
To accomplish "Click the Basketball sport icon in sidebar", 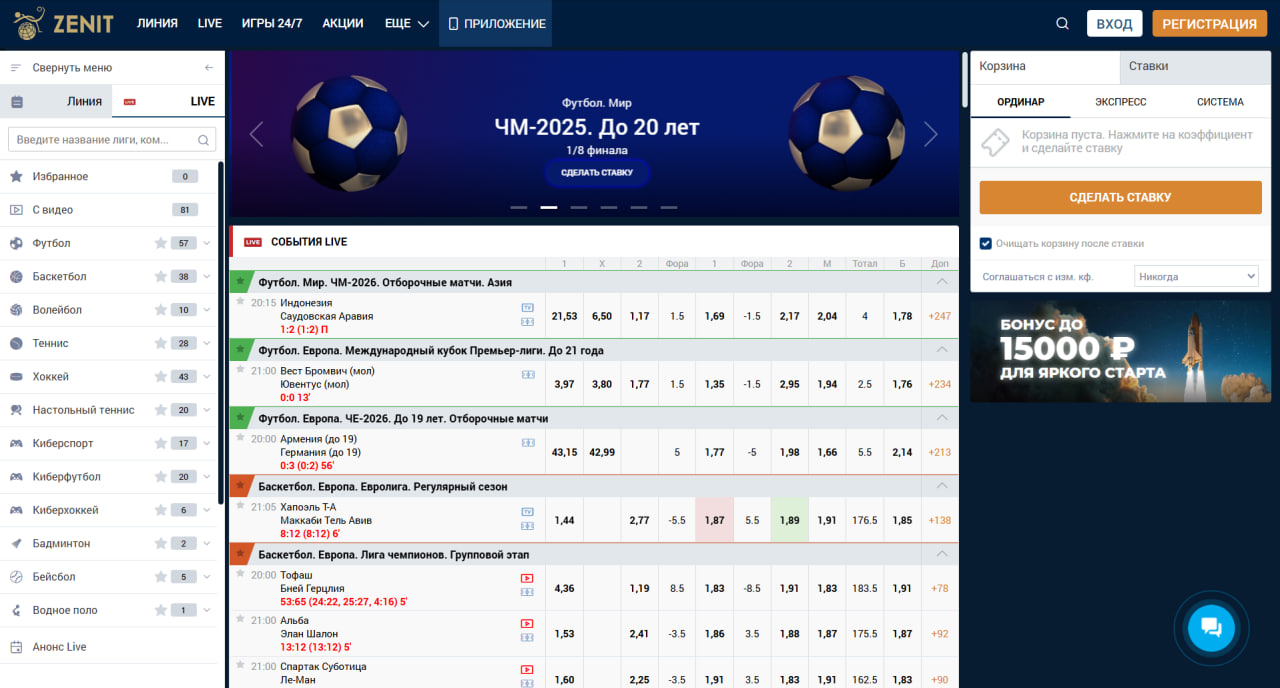I will point(16,277).
